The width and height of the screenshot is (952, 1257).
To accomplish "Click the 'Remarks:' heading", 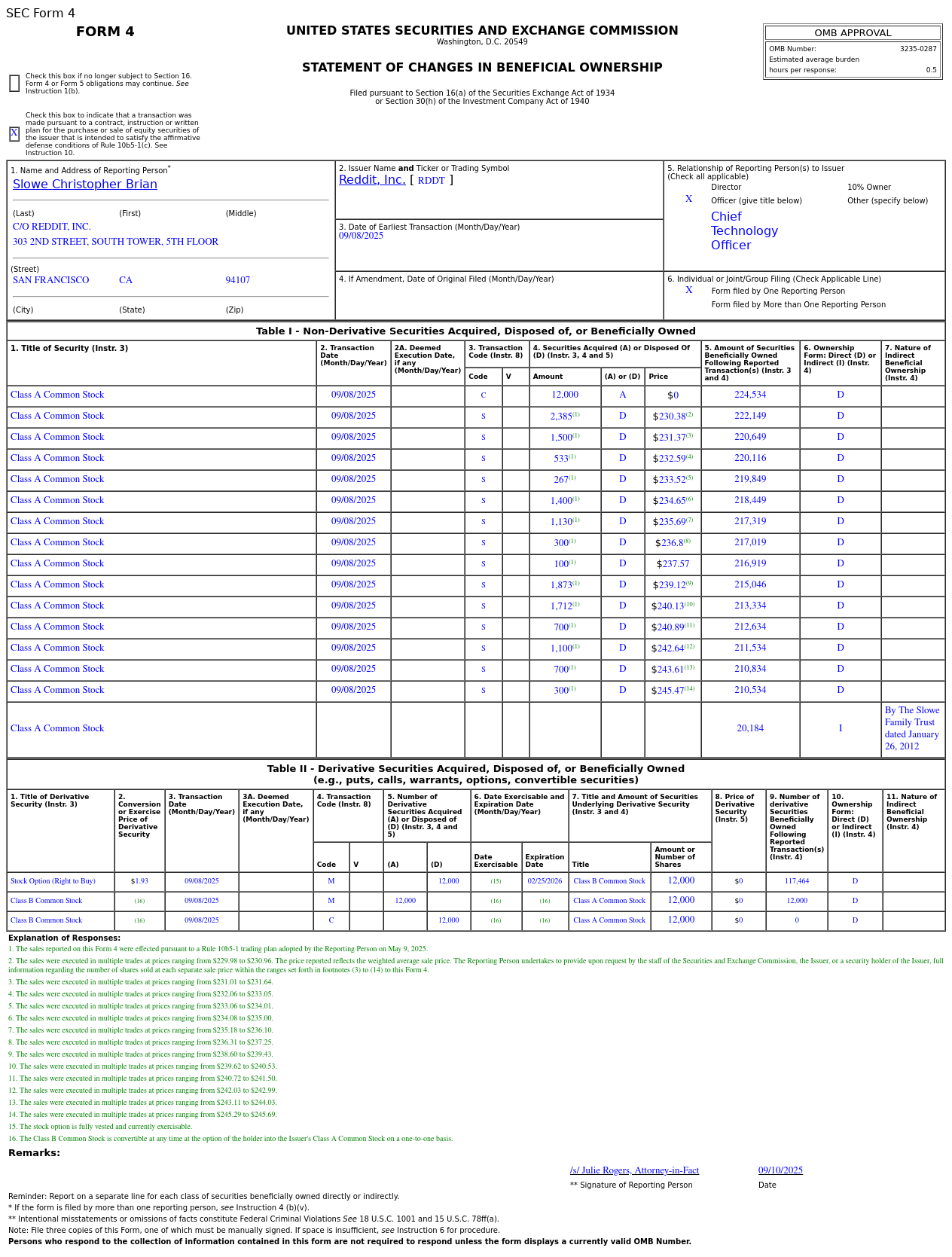I will [34, 1153].
